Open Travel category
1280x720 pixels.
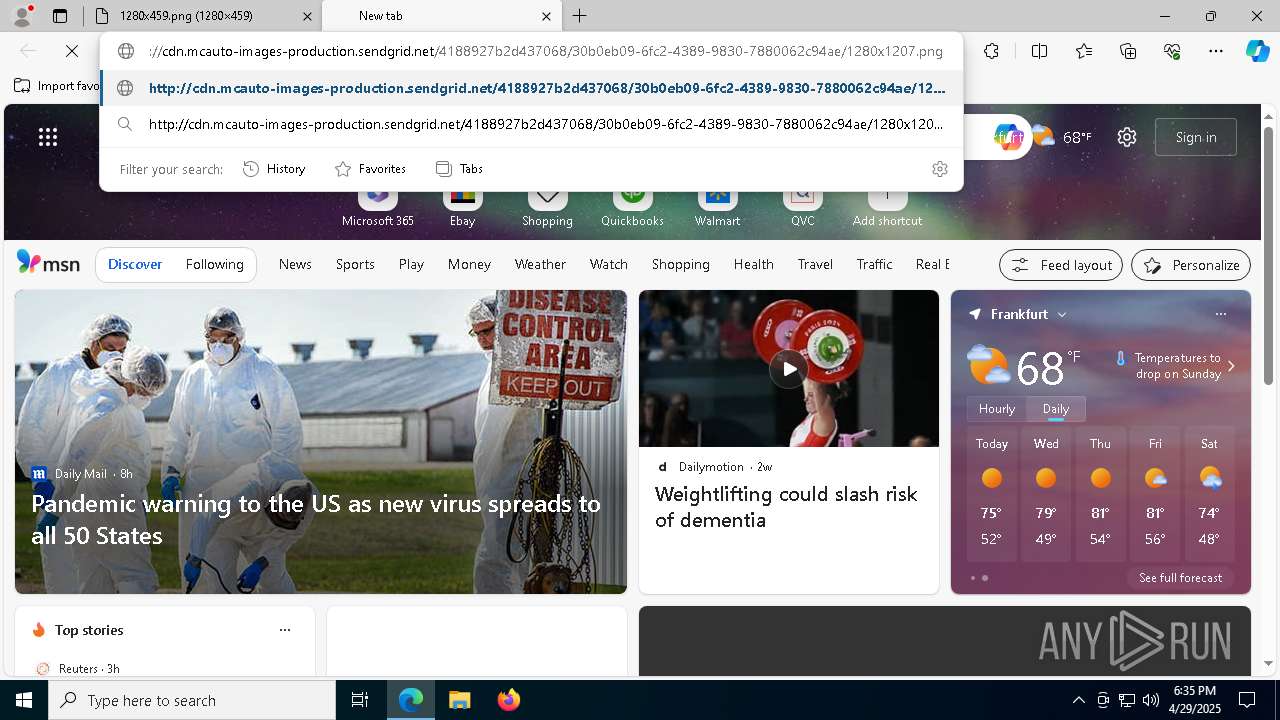(x=815, y=264)
